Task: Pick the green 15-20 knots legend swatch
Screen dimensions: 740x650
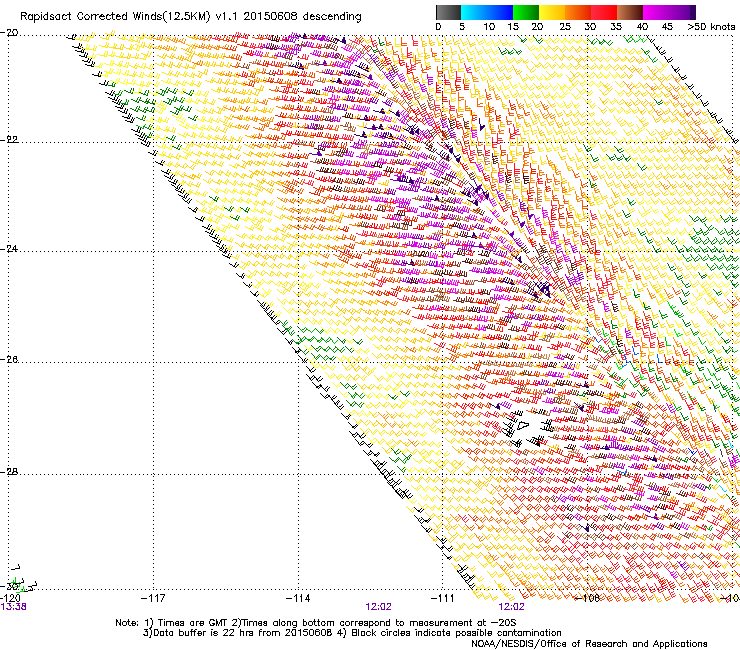Action: (526, 12)
